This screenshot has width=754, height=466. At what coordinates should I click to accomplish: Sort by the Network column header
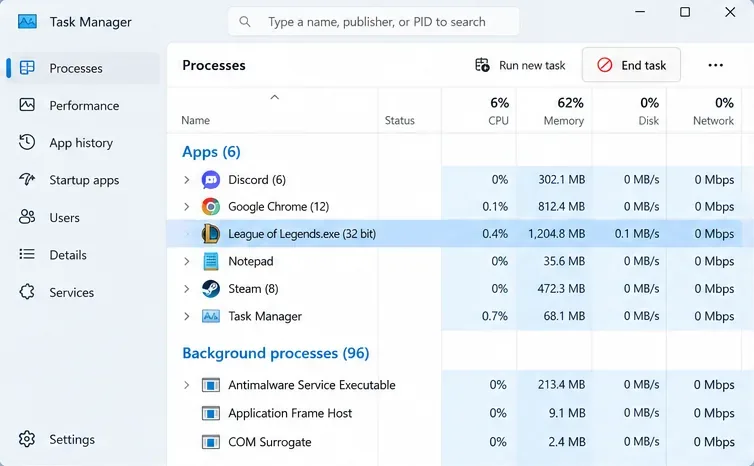click(x=713, y=120)
